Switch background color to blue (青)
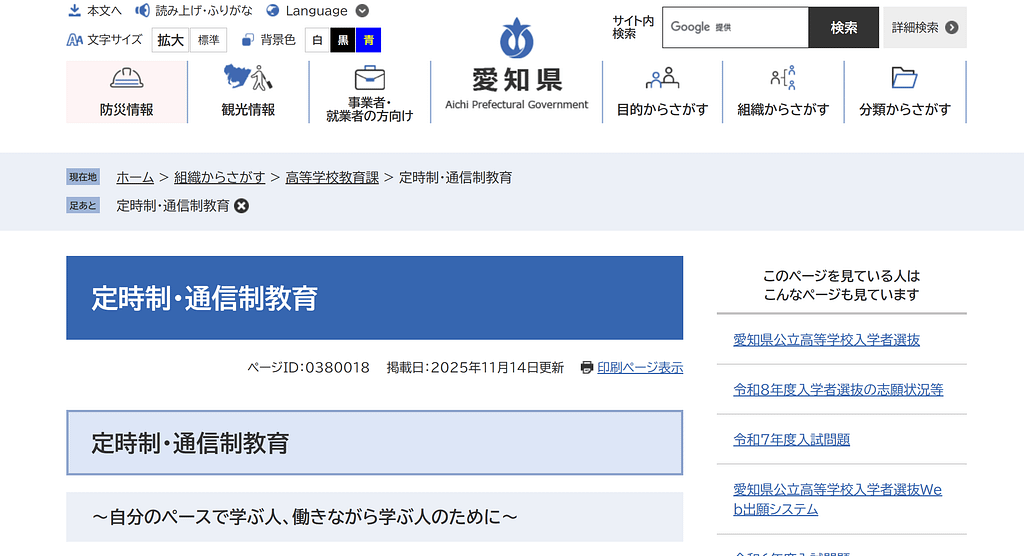This screenshot has width=1024, height=556. coord(369,40)
